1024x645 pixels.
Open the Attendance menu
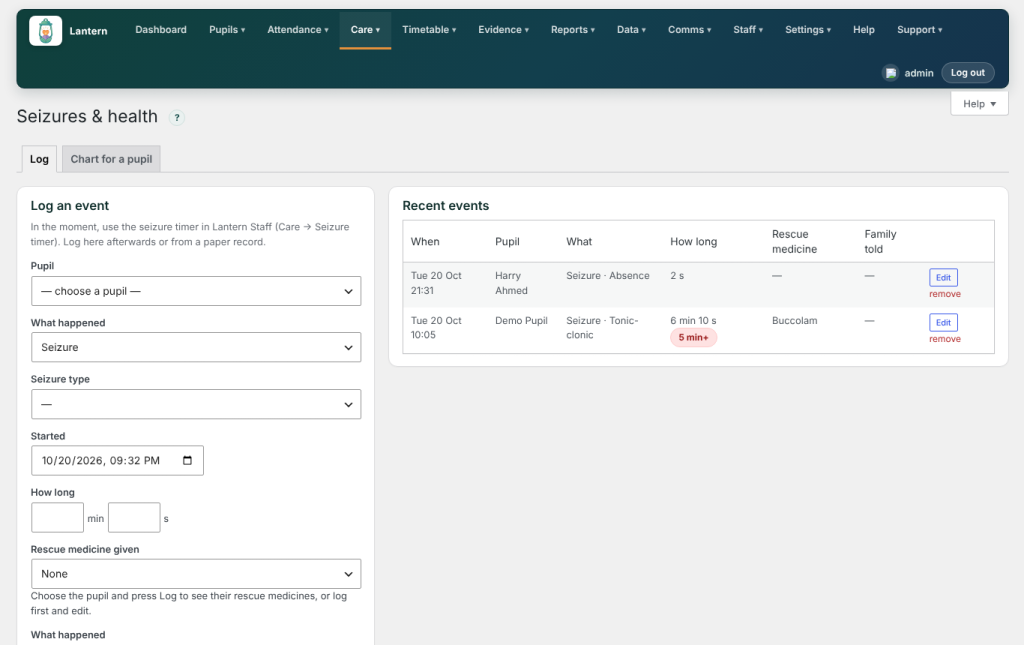click(x=298, y=29)
